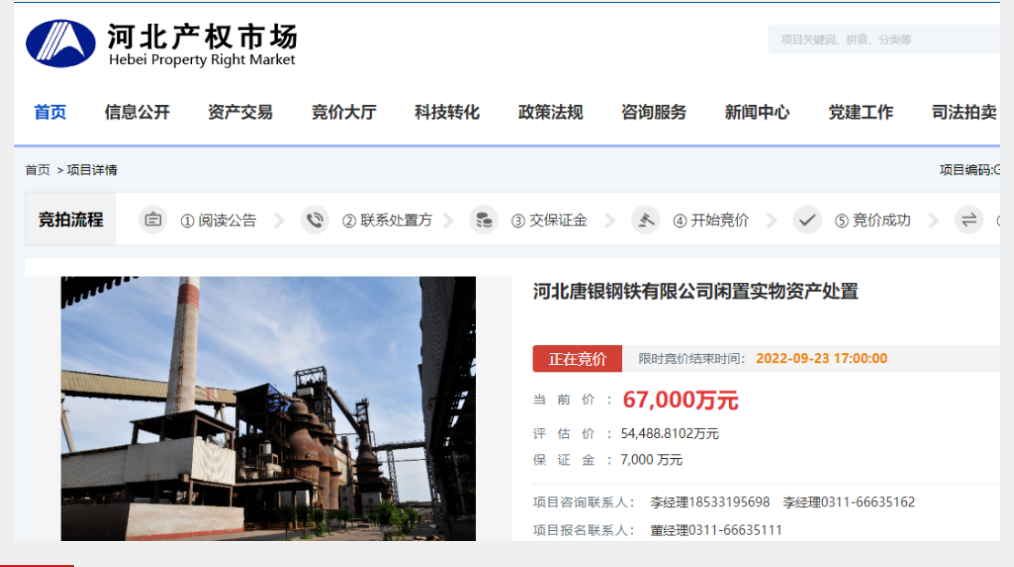Click the 竞拍流程 heading label
The image size is (1014, 567).
[70, 220]
